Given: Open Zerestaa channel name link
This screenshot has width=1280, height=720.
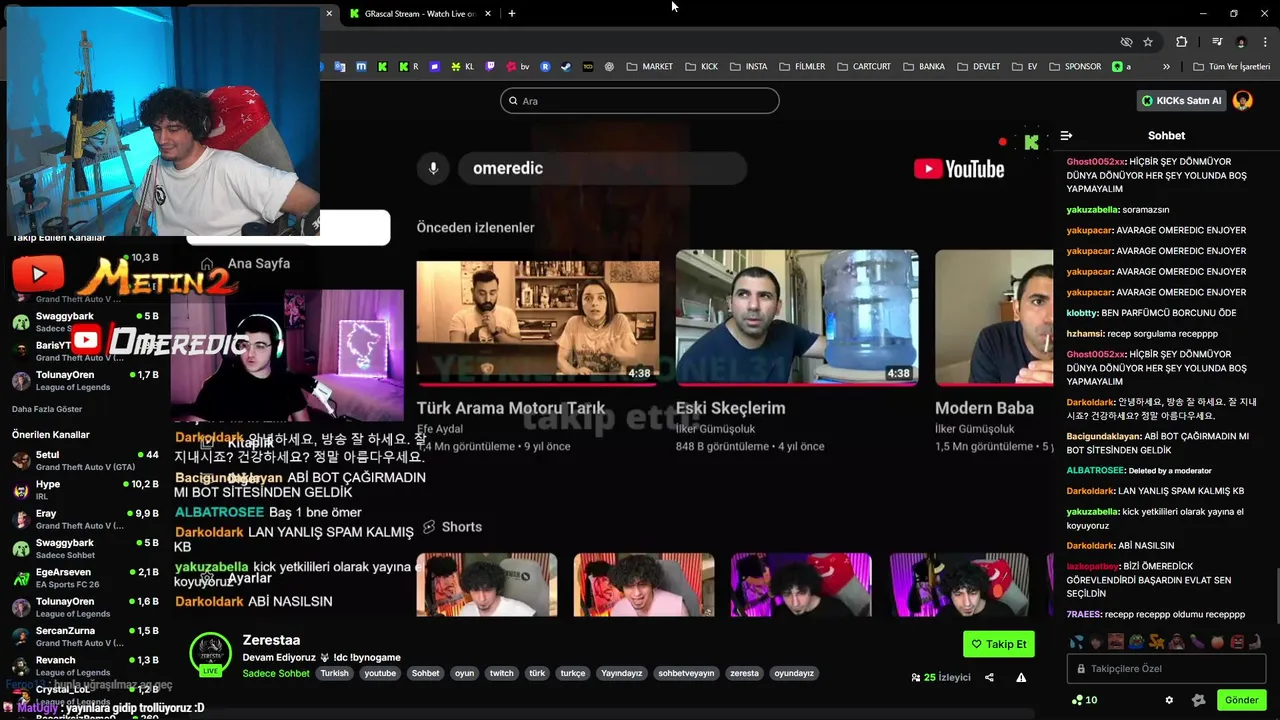Looking at the screenshot, I should [271, 640].
